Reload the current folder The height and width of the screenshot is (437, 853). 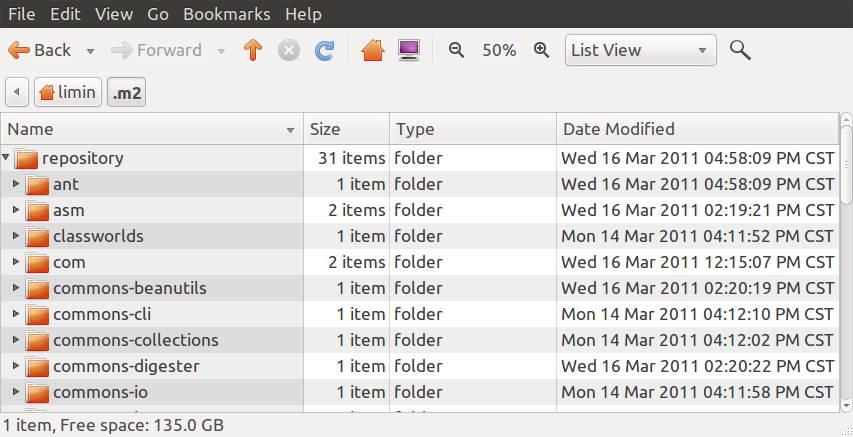[324, 50]
